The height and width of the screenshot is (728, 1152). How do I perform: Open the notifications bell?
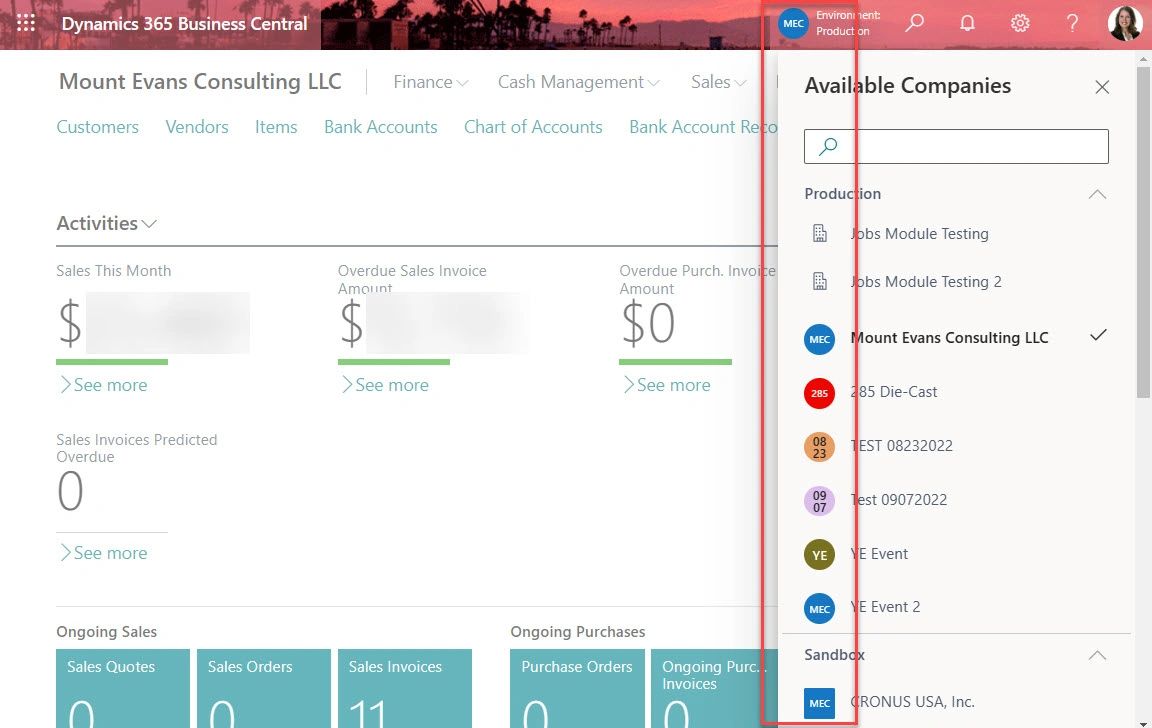(967, 23)
